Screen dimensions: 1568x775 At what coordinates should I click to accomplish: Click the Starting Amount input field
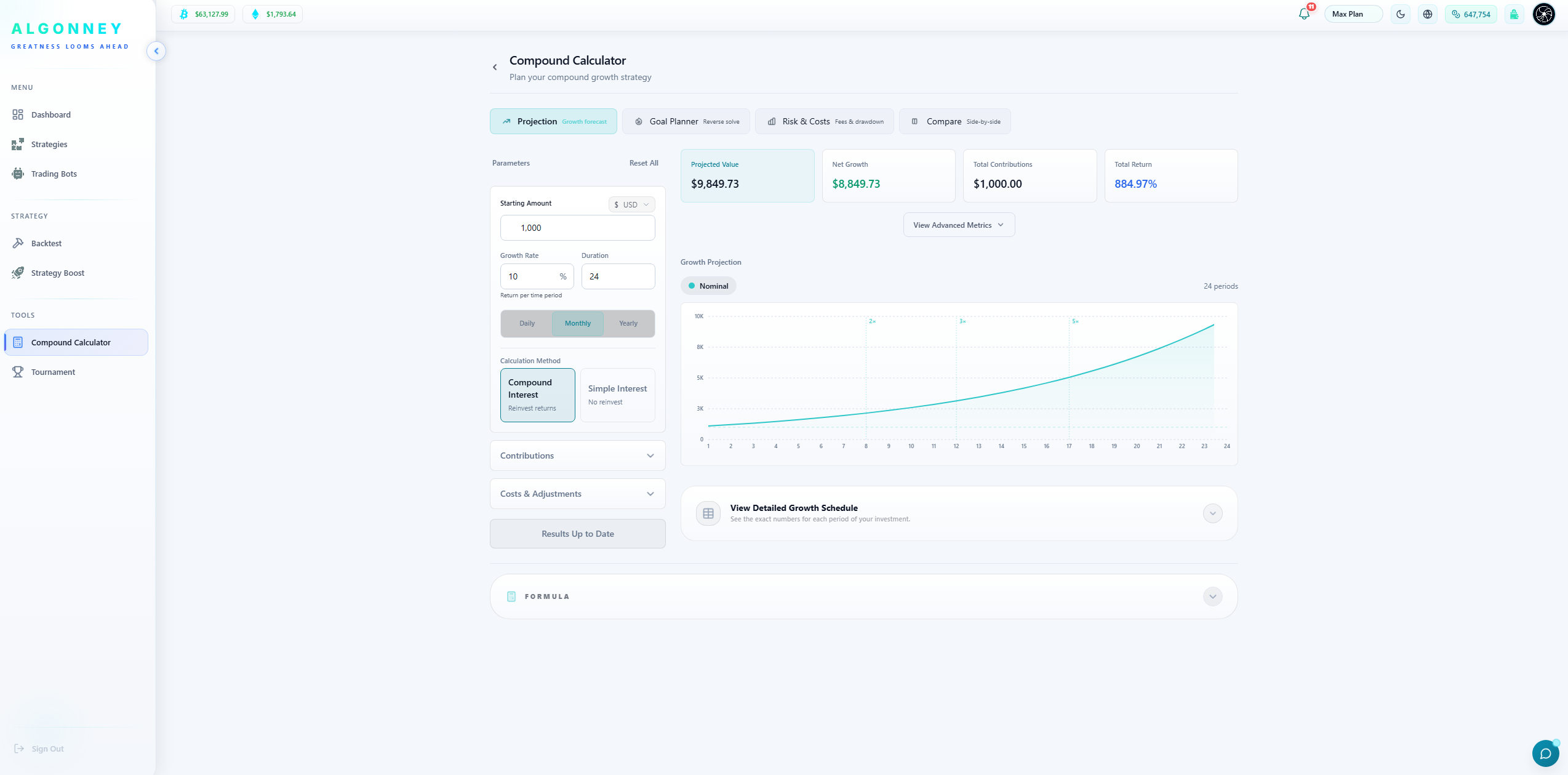[578, 228]
